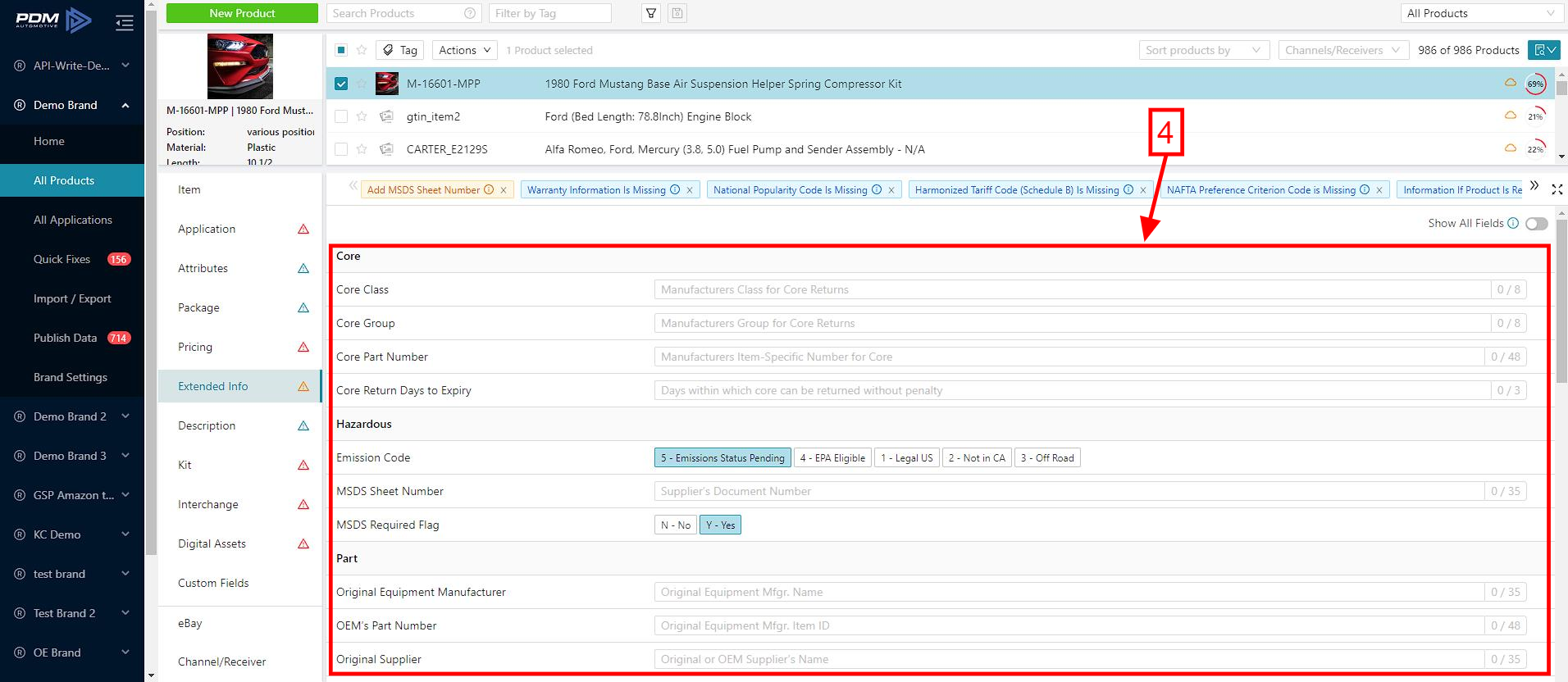Click the Pricing warning triangle icon
The height and width of the screenshot is (682, 1568).
coord(303,347)
